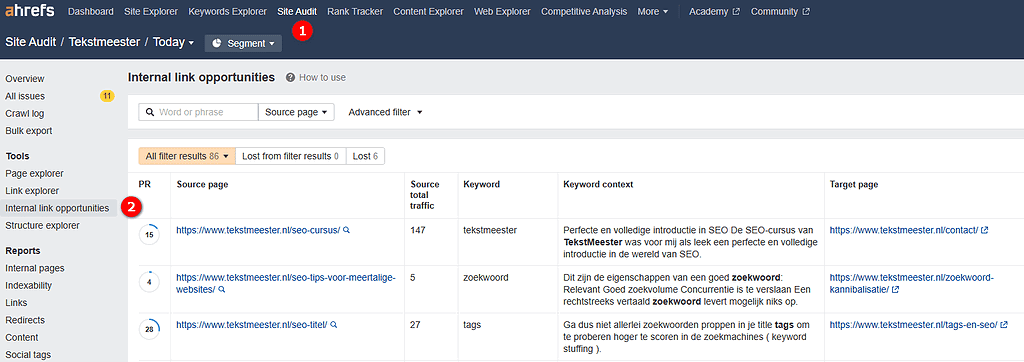Viewport: 1024px width, 362px height.
Task: Open the Academy external link
Action: (714, 12)
